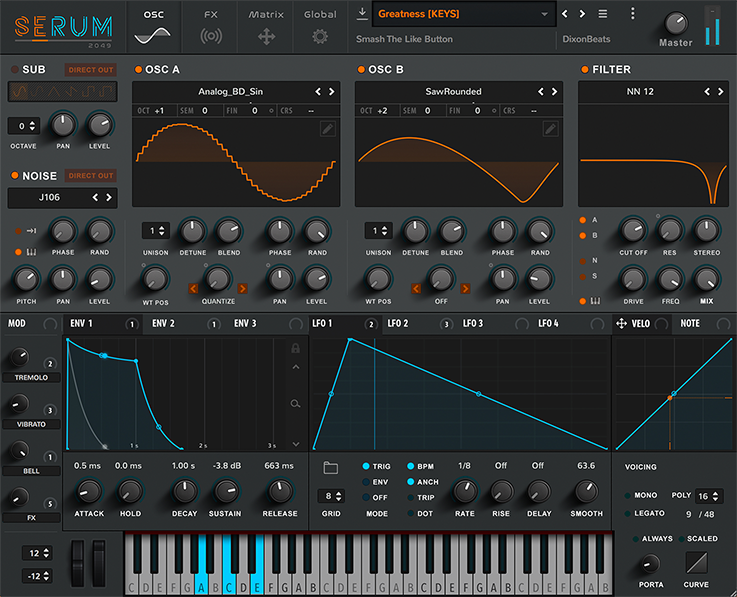The height and width of the screenshot is (597, 737).
Task: Open the Global settings tab
Action: click(x=320, y=27)
